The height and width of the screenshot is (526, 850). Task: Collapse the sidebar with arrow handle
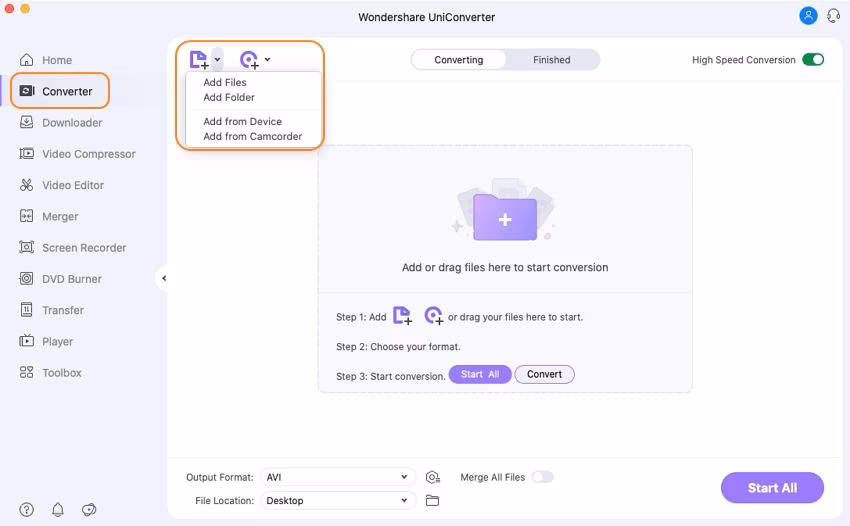coord(163,278)
